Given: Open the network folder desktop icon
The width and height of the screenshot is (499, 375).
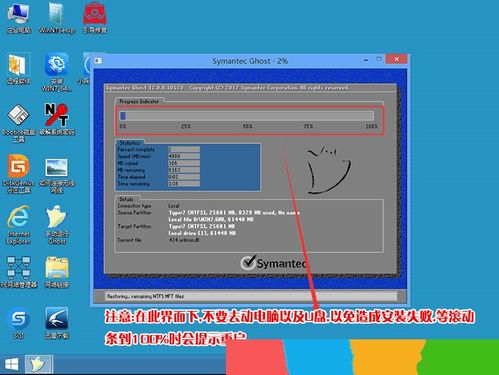Looking at the screenshot, I should coord(57,272).
